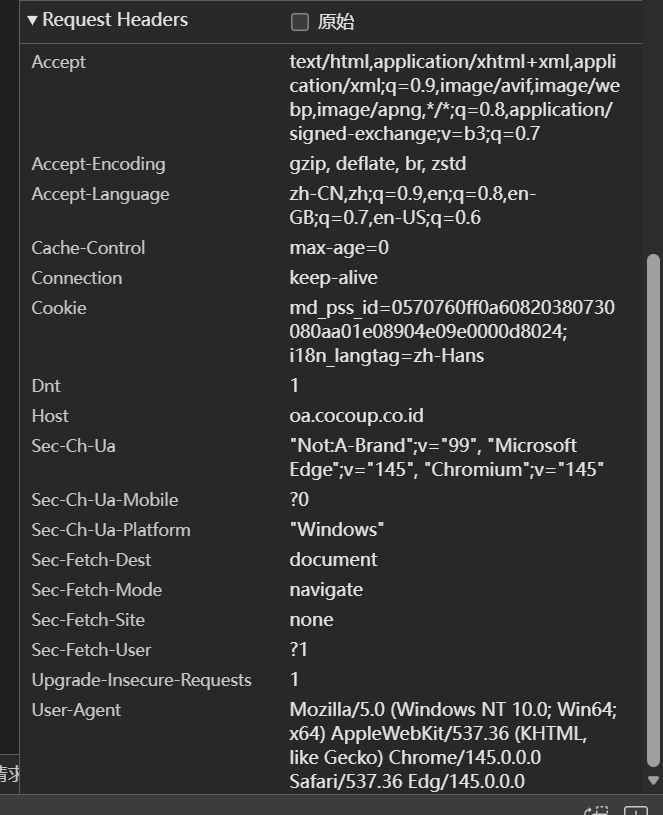Click the navigate Sec-Fetch-Mode value

coord(326,590)
